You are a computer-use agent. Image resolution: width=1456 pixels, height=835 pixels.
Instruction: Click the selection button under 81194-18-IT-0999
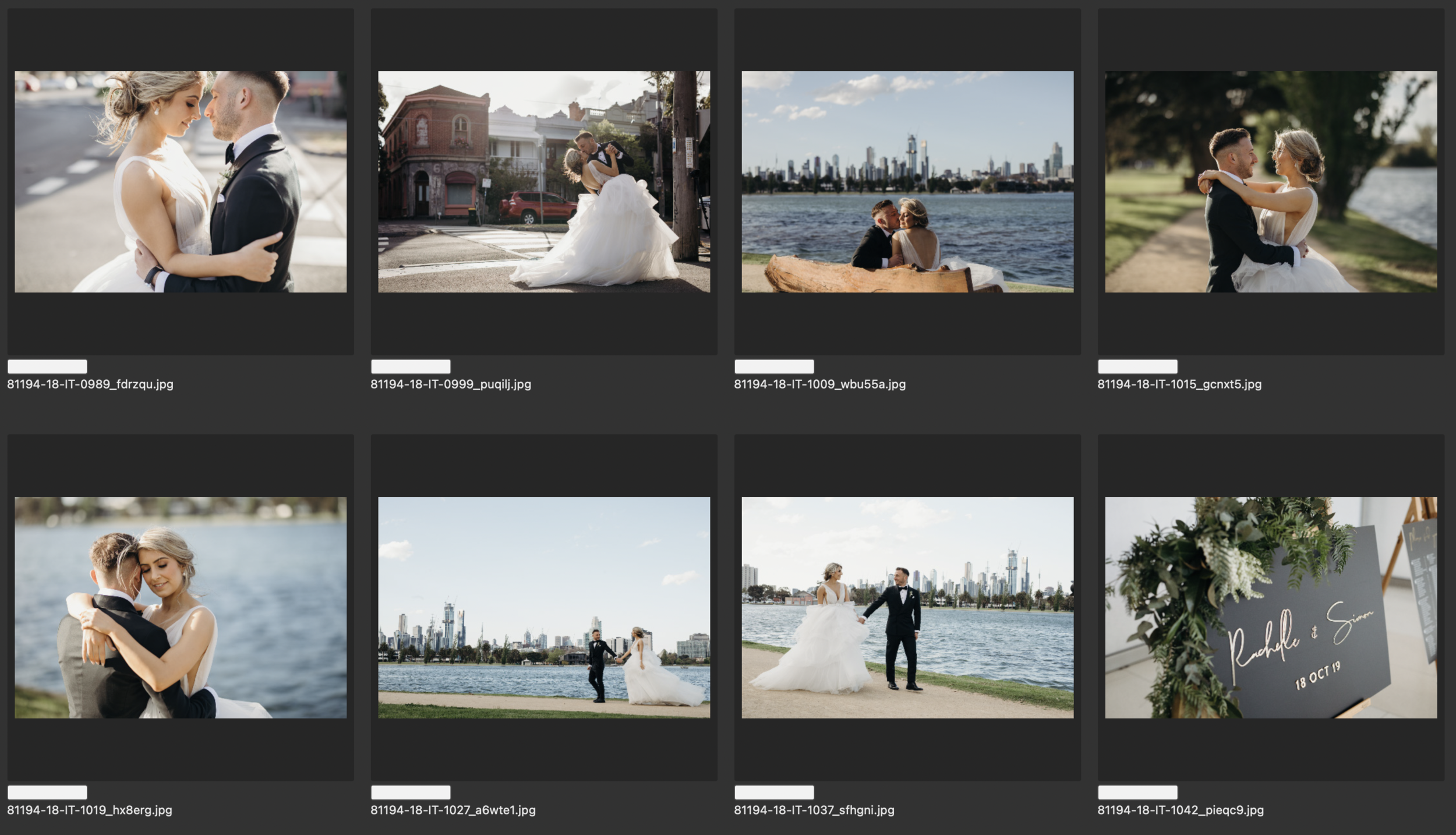coord(411,367)
